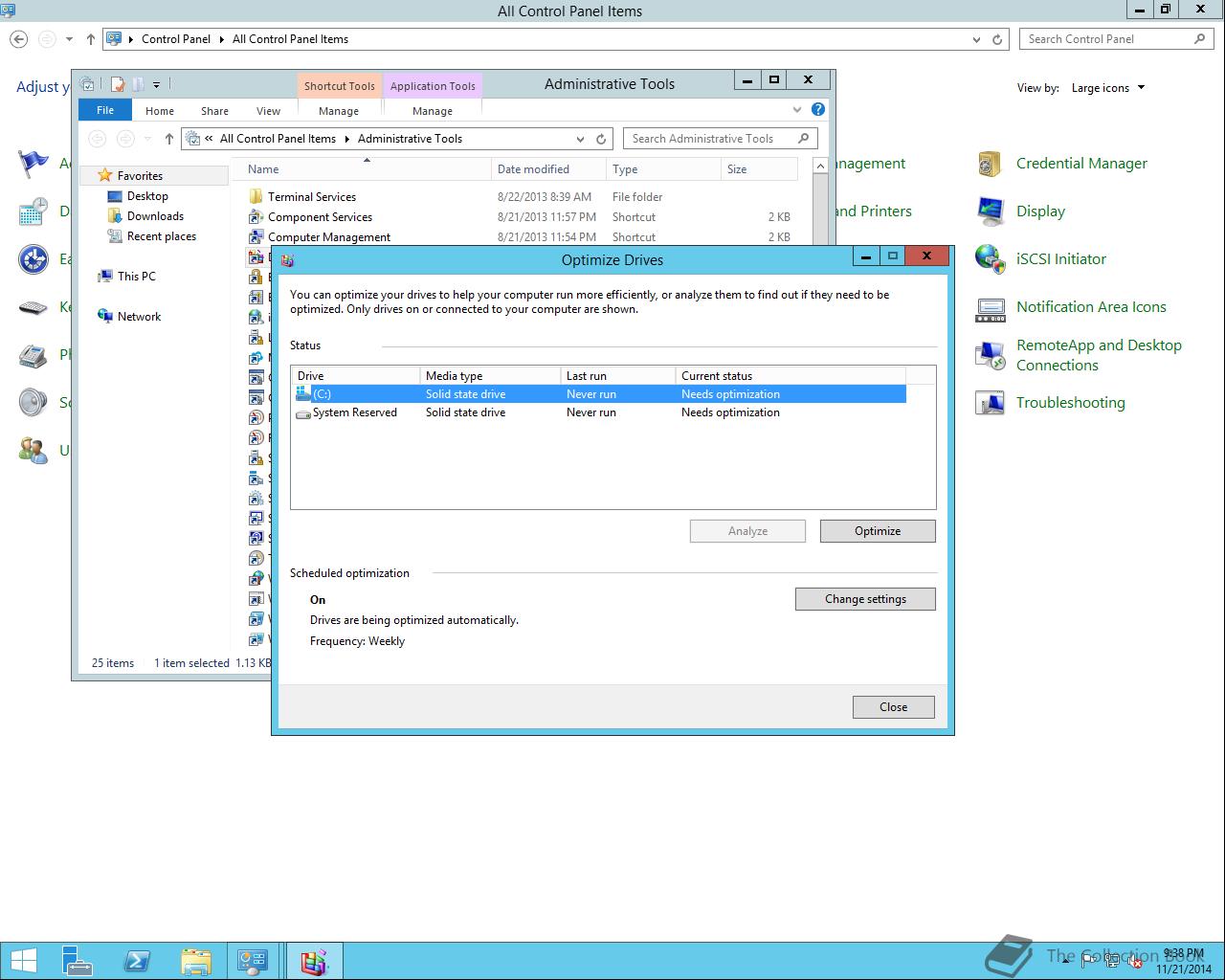Screen dimensions: 1225x980
Task: Click the (C:) drive icon in Optimize Drives
Action: (303, 393)
